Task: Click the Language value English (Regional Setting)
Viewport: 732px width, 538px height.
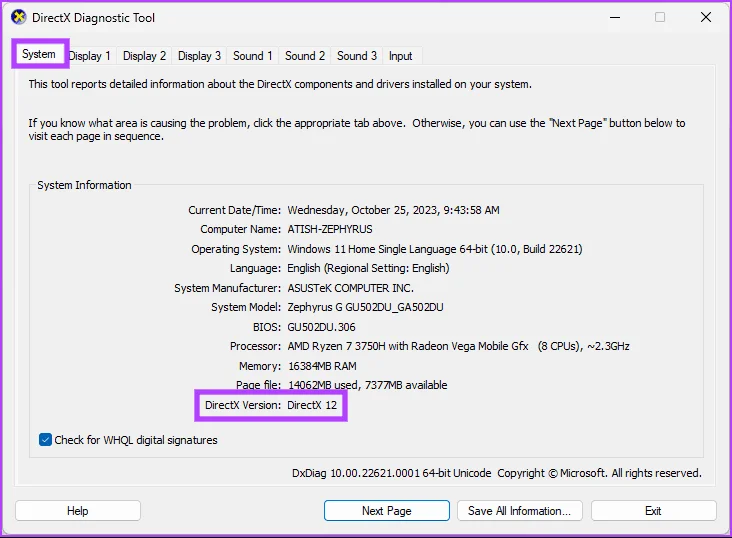Action: (368, 268)
